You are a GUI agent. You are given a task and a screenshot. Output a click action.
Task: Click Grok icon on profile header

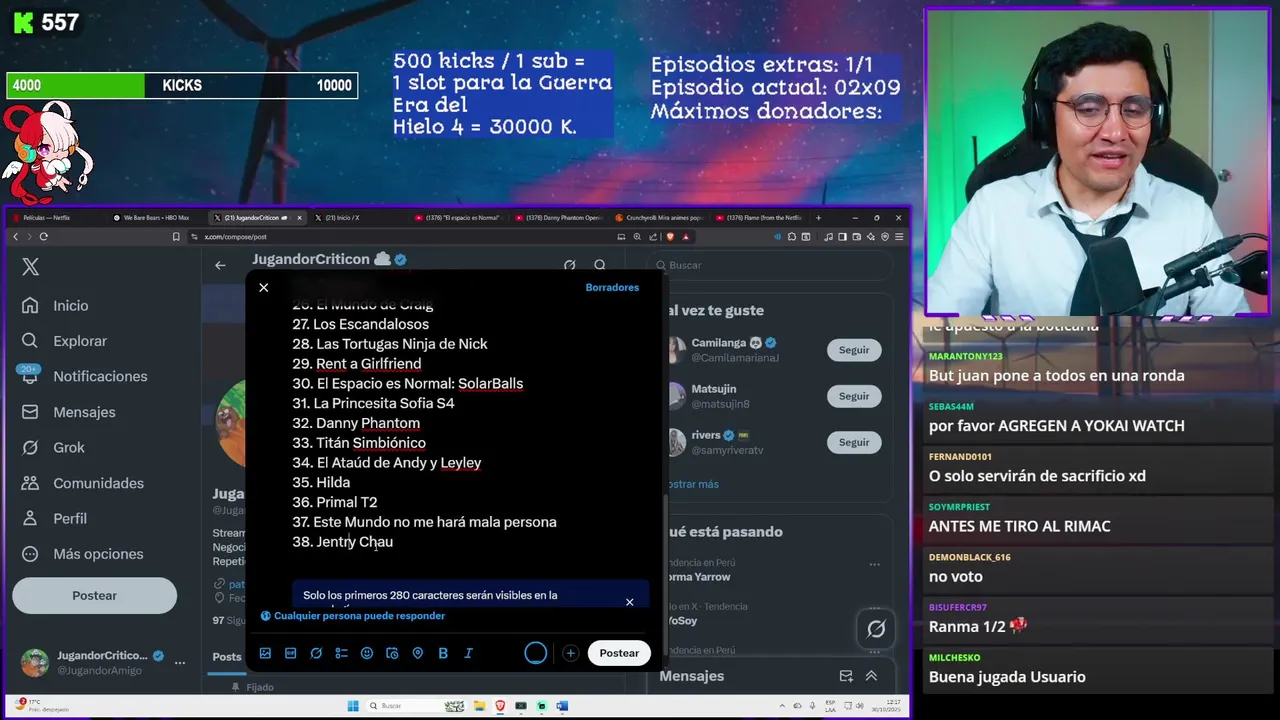(x=569, y=265)
